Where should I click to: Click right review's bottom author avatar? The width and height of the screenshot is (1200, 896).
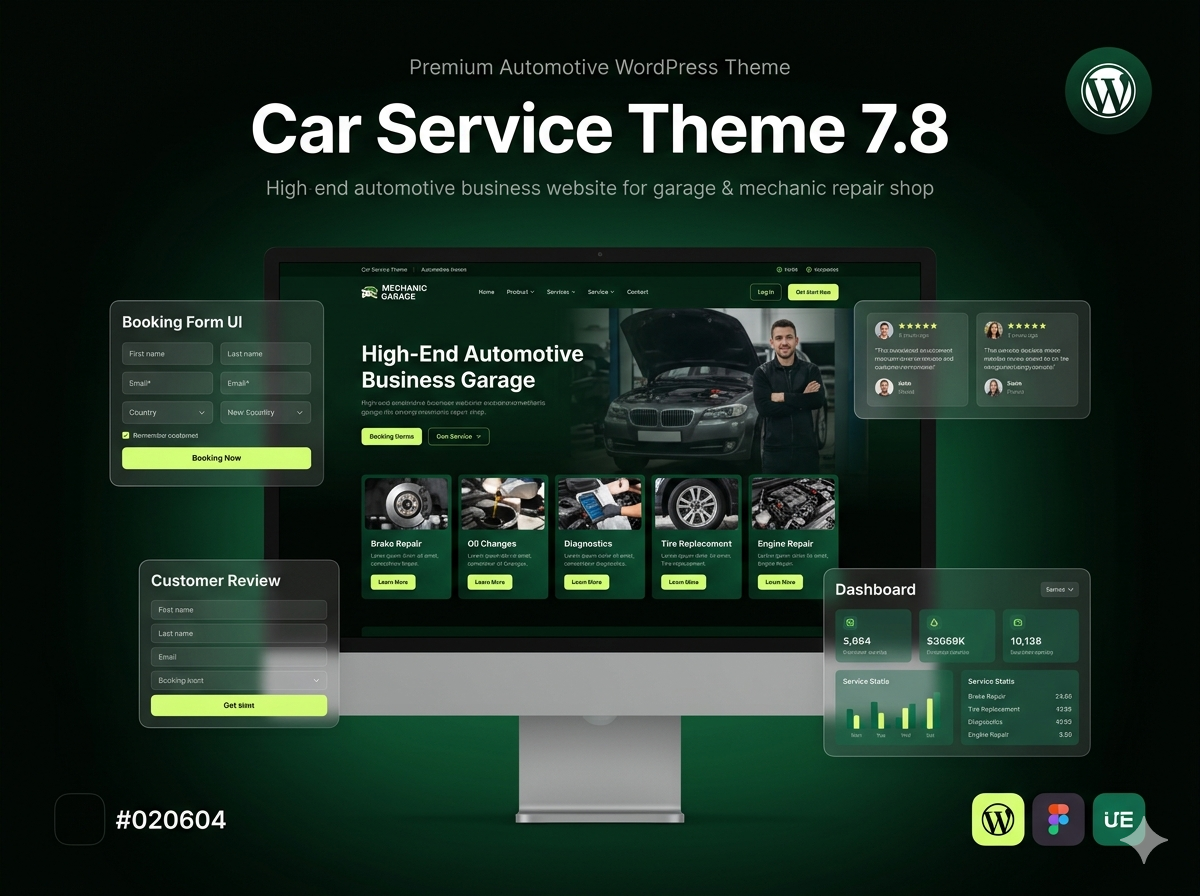[993, 387]
